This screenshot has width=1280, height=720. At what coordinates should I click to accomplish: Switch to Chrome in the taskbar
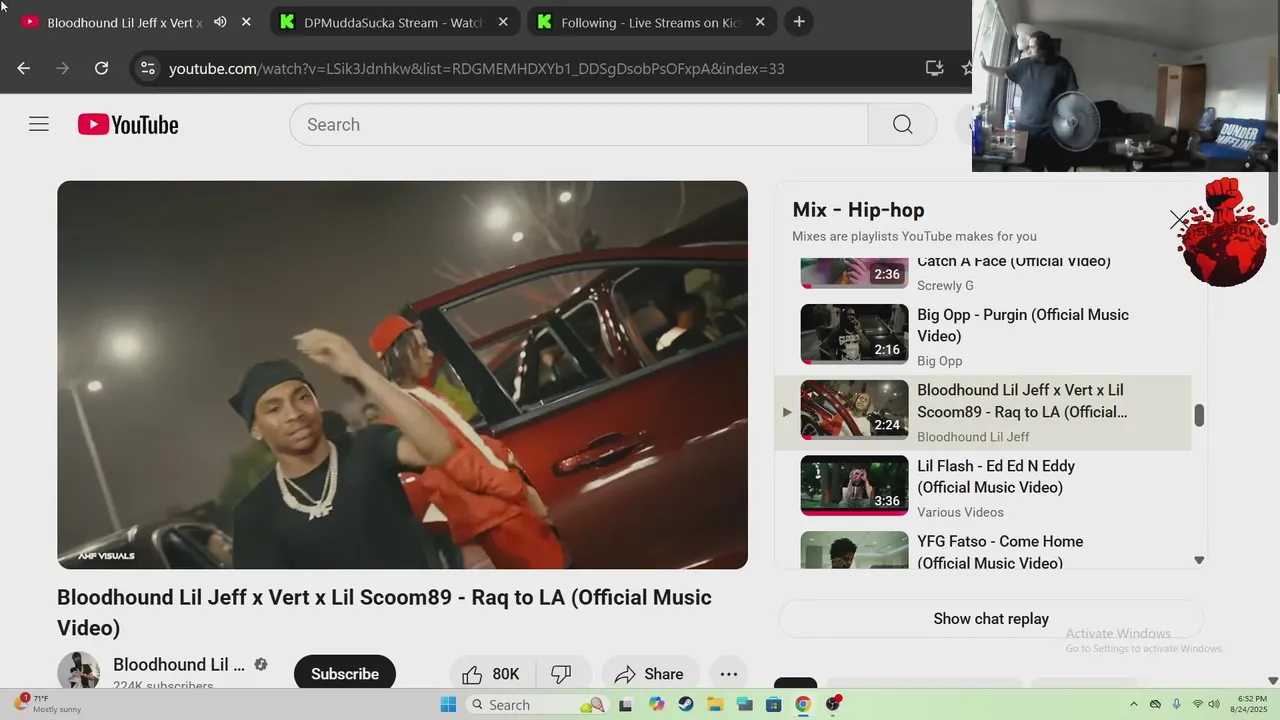pyautogui.click(x=802, y=704)
